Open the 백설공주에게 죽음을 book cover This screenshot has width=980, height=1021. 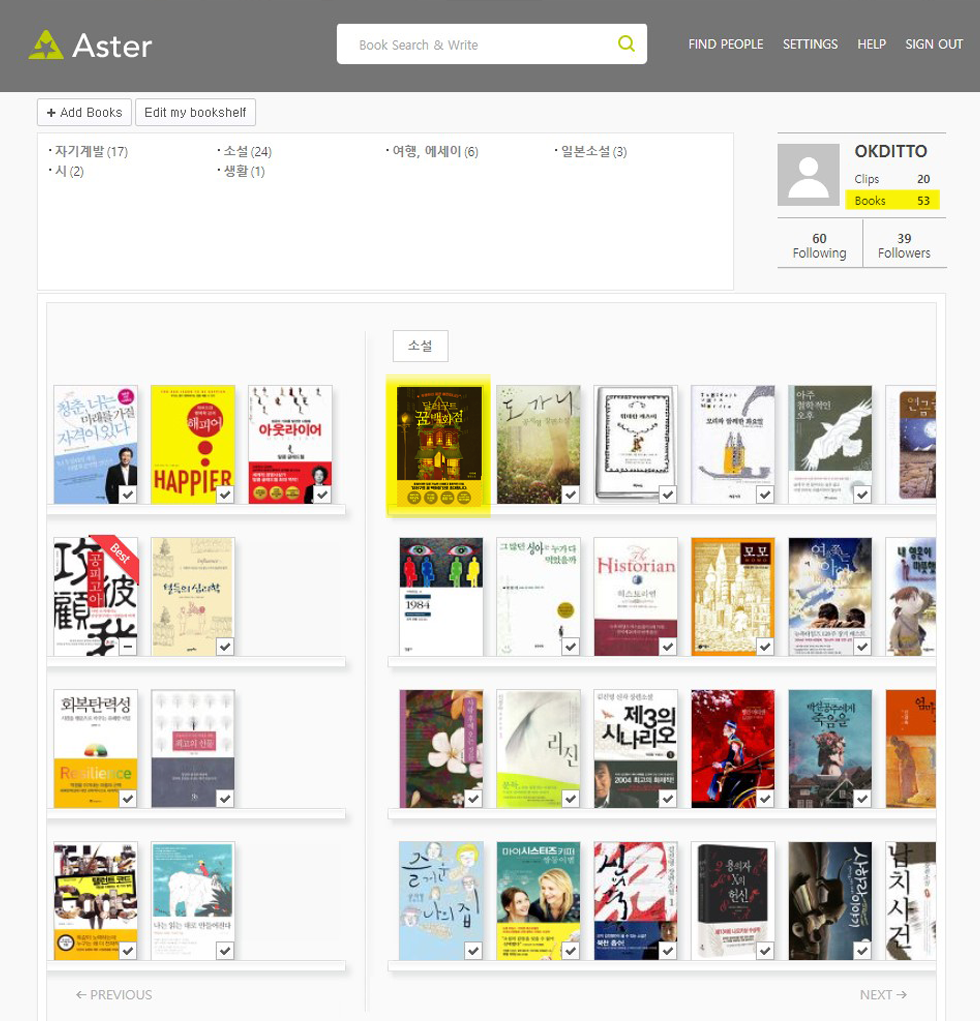coord(830,749)
